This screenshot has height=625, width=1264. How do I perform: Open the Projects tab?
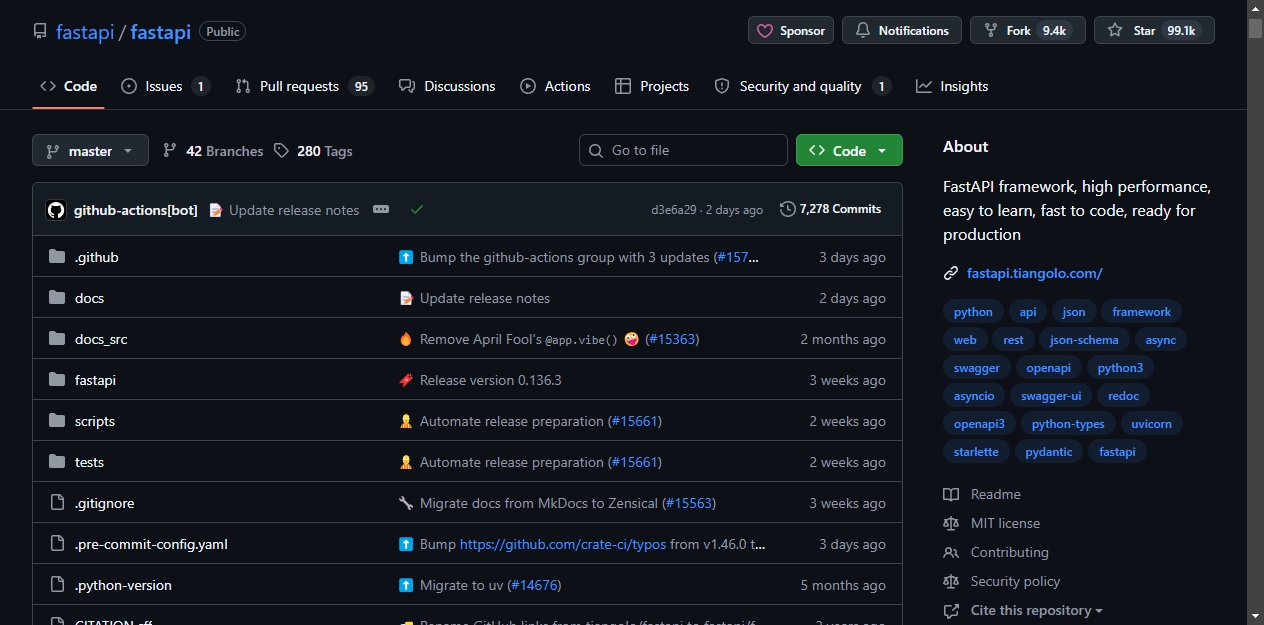[x=652, y=86]
